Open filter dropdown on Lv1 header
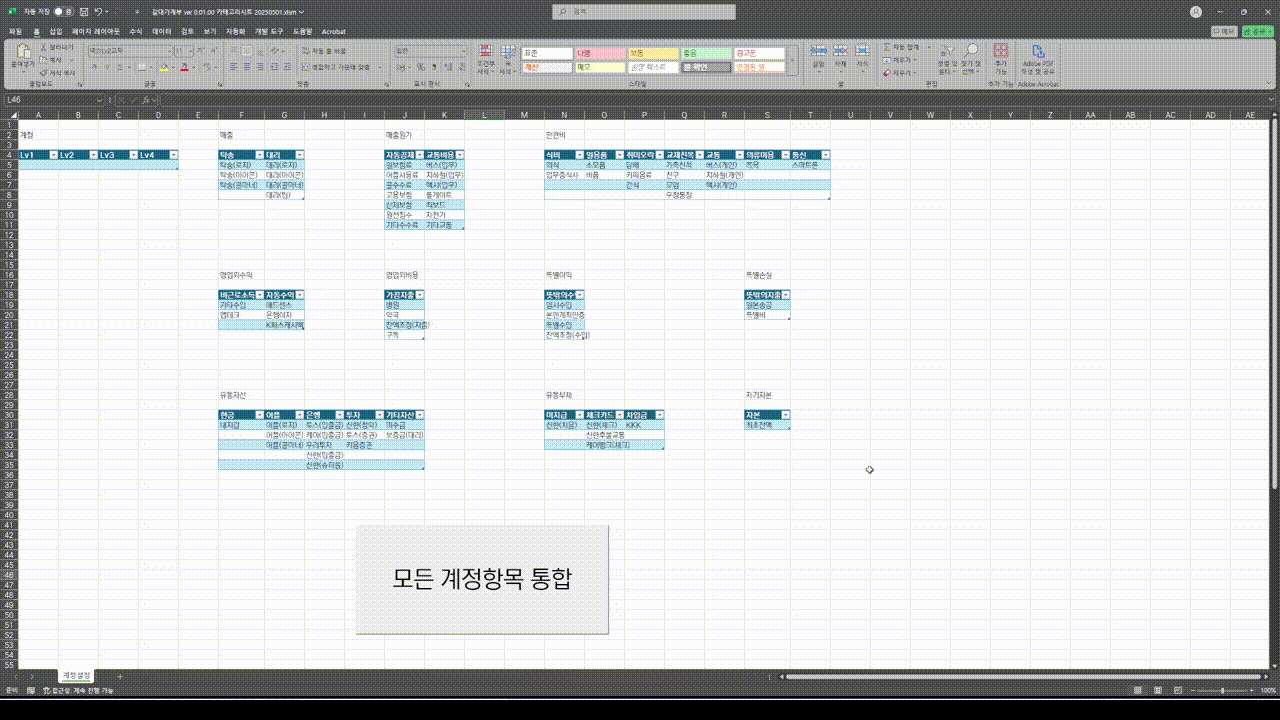Screen dimensions: 1280x720 point(53,155)
